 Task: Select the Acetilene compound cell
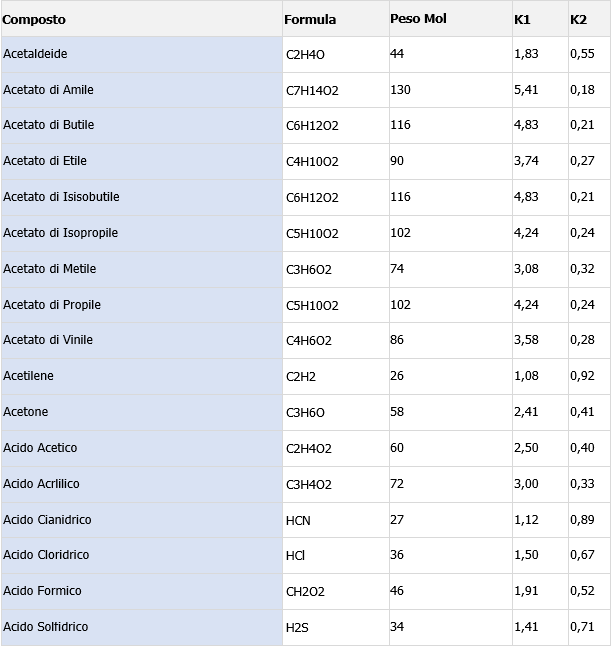[29, 376]
